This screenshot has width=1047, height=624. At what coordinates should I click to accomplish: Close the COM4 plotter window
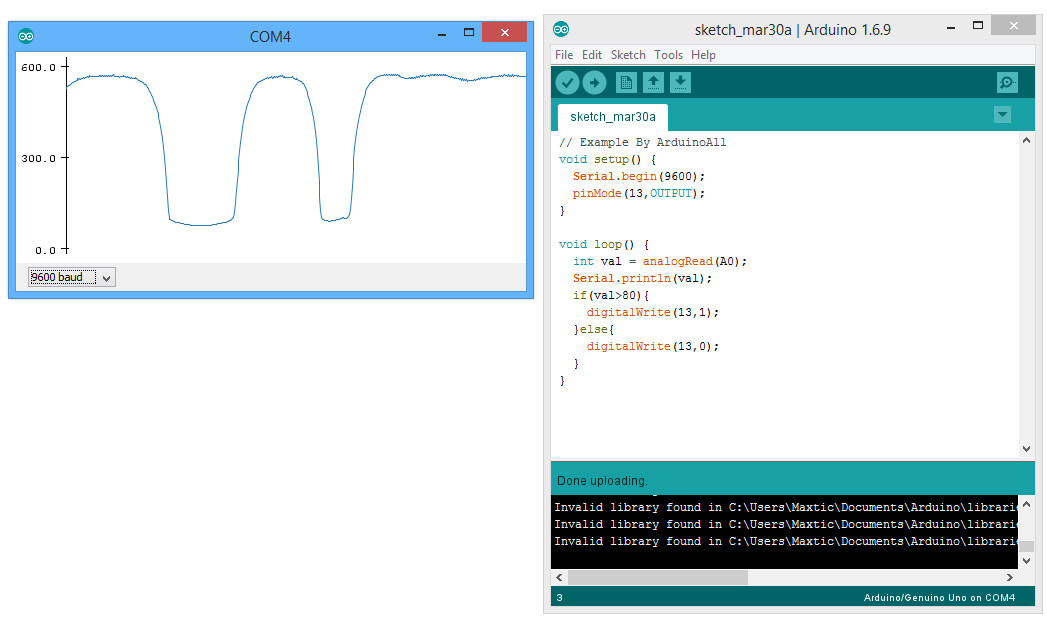505,33
